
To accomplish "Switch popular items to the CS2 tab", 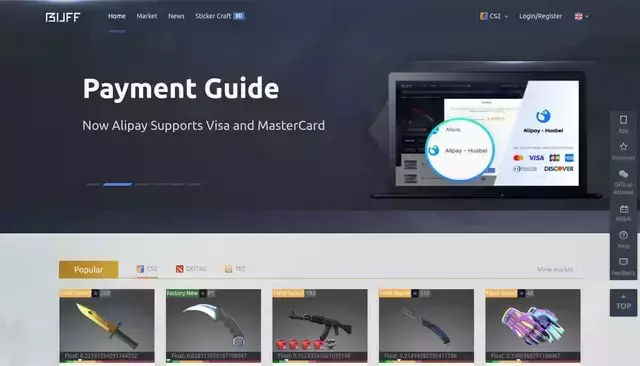I will point(147,269).
